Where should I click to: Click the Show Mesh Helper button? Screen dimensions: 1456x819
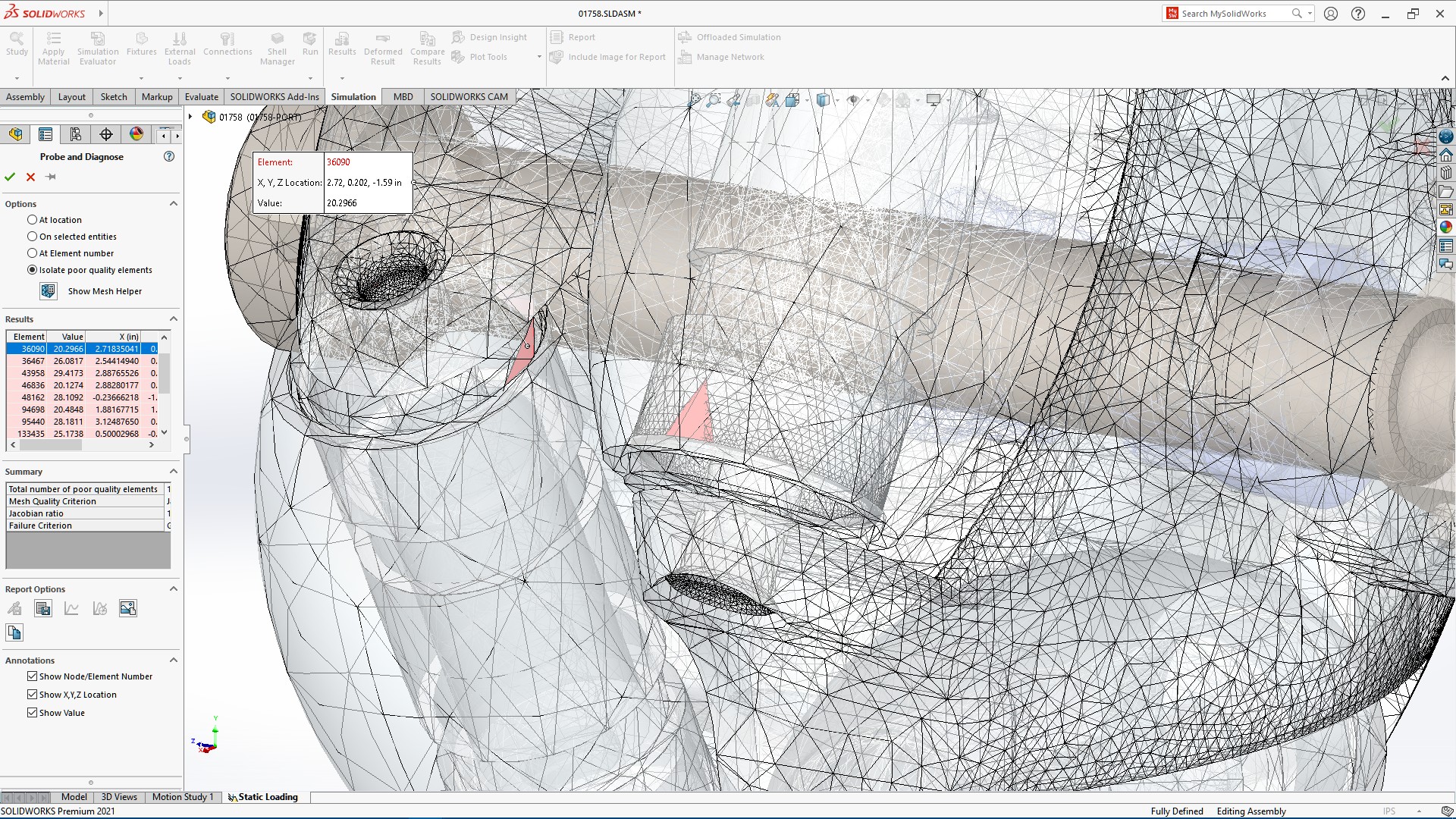105,291
